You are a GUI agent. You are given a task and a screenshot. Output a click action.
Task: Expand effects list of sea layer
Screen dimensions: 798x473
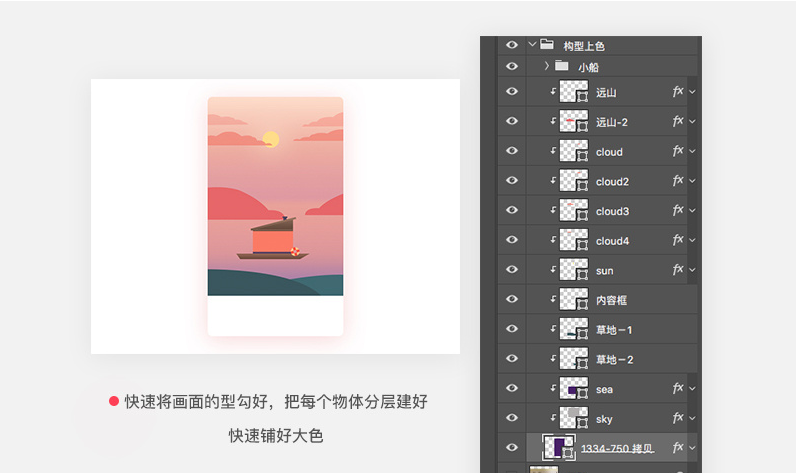pos(692,388)
